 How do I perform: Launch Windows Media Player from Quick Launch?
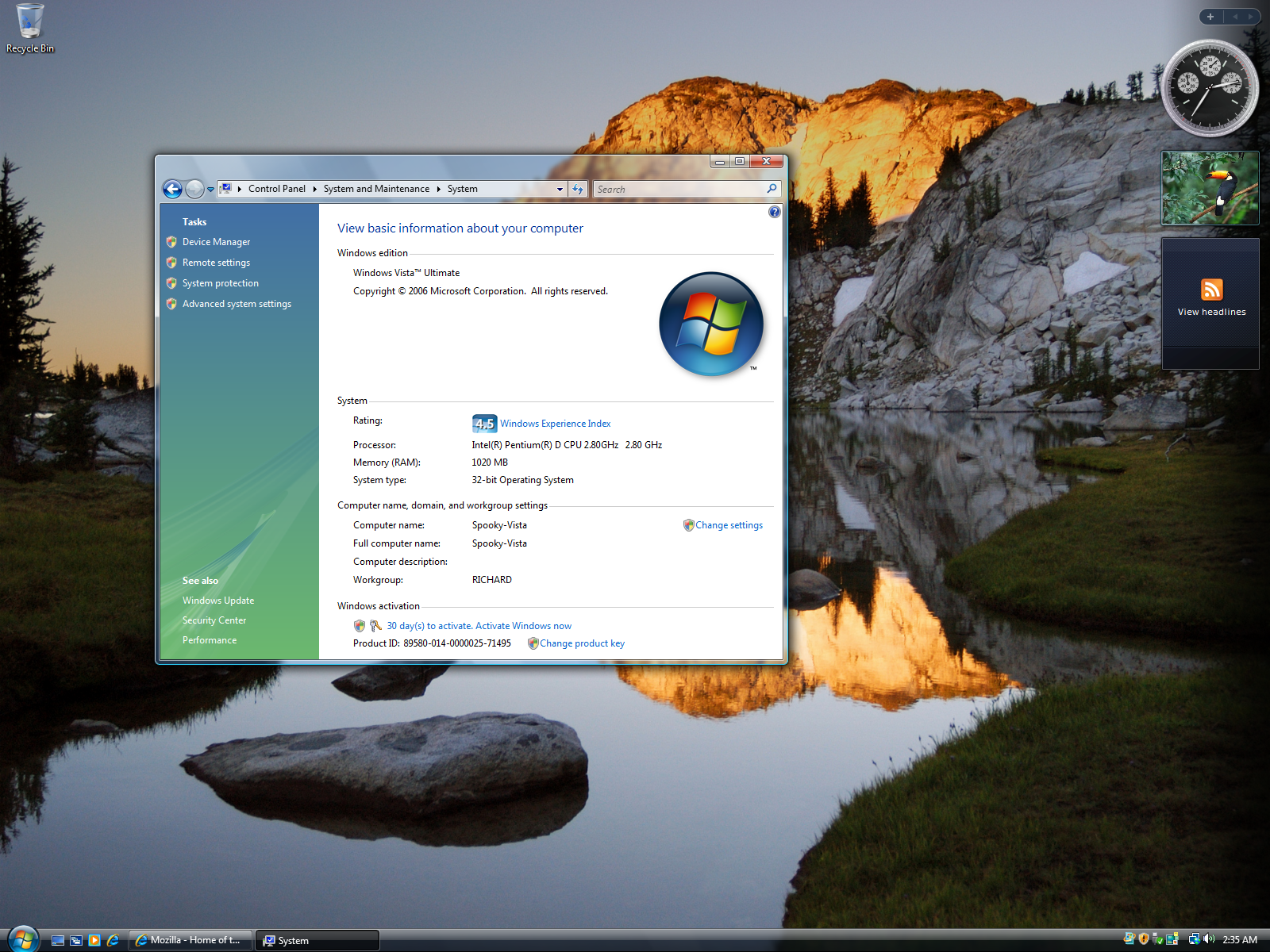pos(94,940)
